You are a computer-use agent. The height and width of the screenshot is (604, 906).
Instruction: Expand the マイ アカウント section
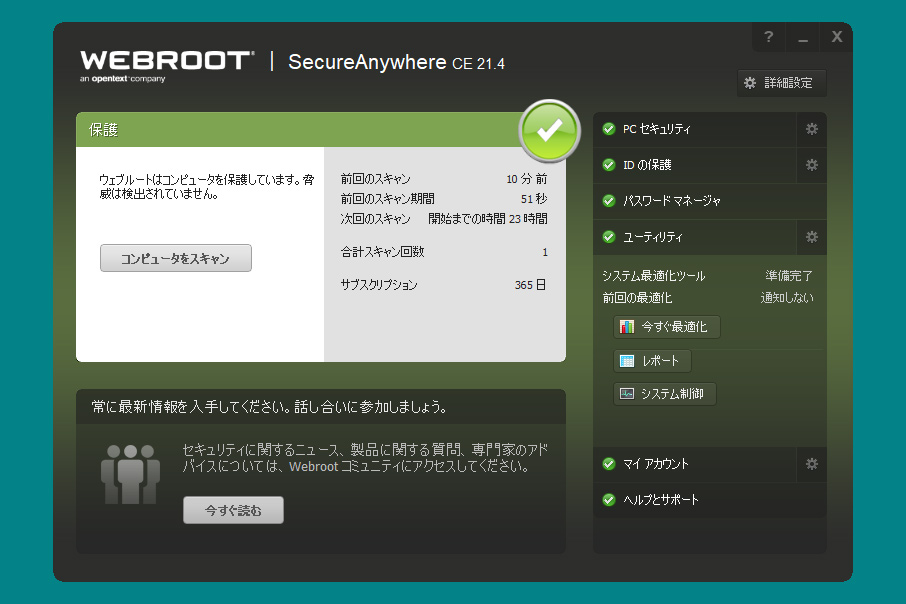pos(695,464)
